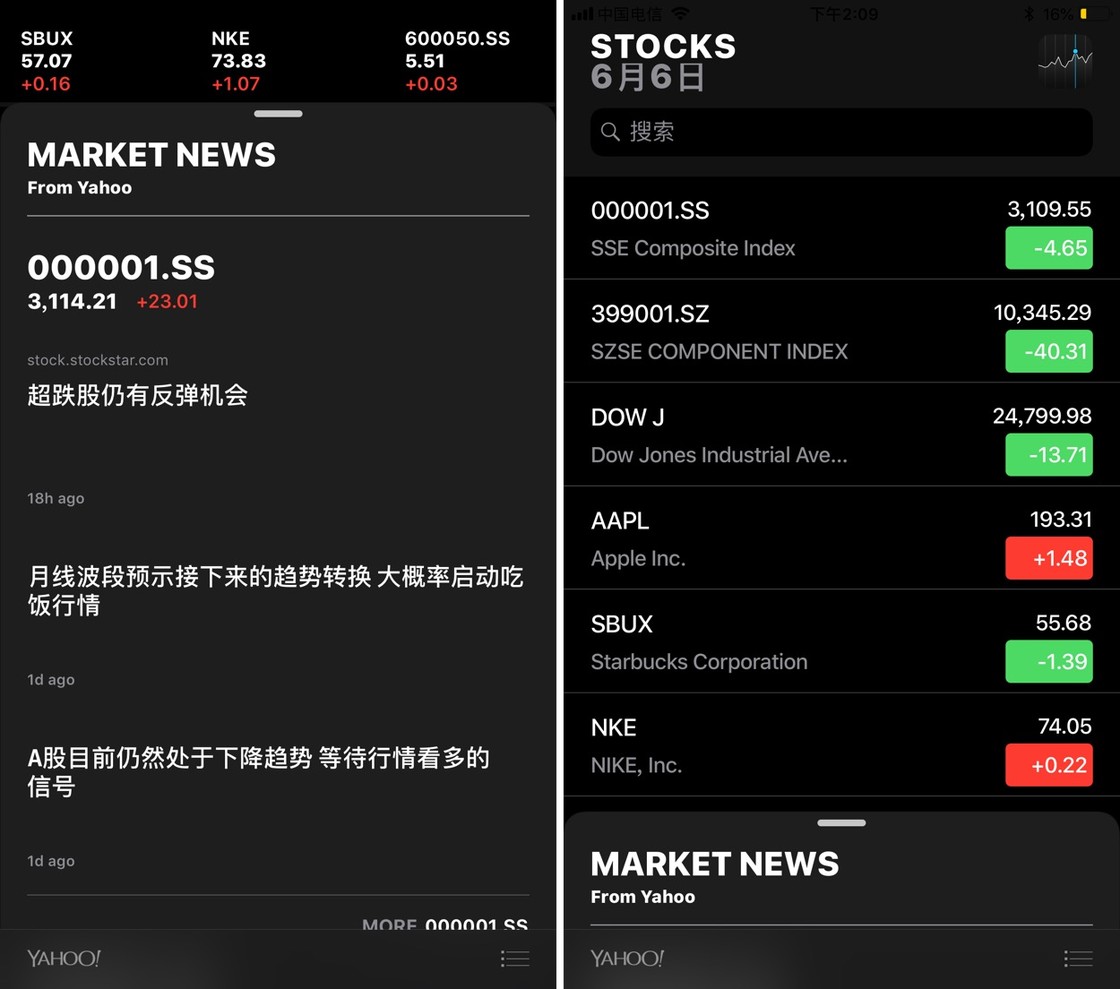Open the 600050.SS 5.51 ticker at top

click(457, 61)
